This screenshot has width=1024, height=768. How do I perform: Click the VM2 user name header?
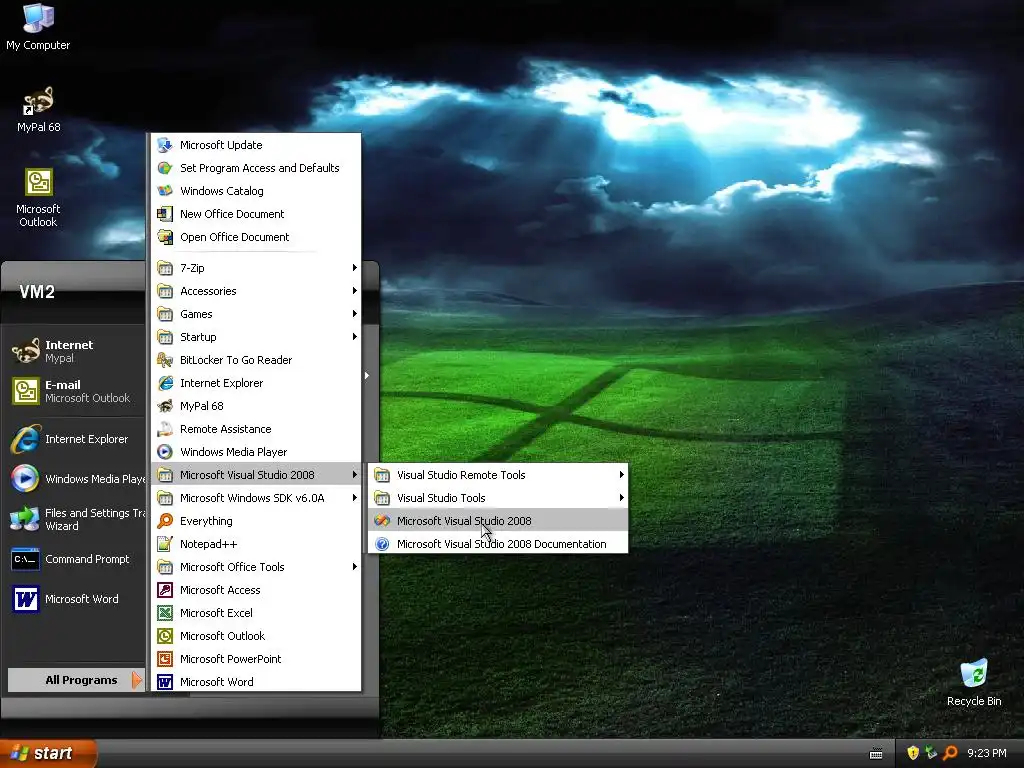coord(37,292)
